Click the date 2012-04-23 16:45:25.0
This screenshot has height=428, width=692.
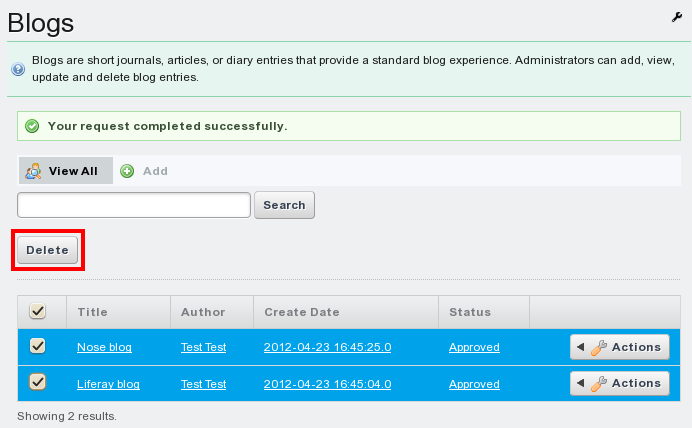tap(327, 347)
